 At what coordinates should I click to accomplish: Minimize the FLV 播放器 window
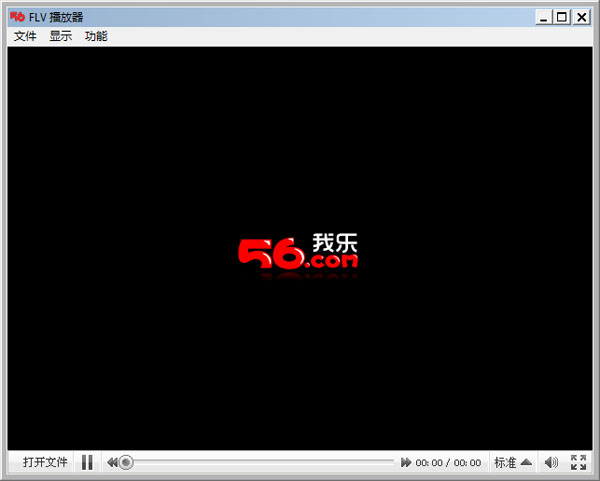point(544,17)
